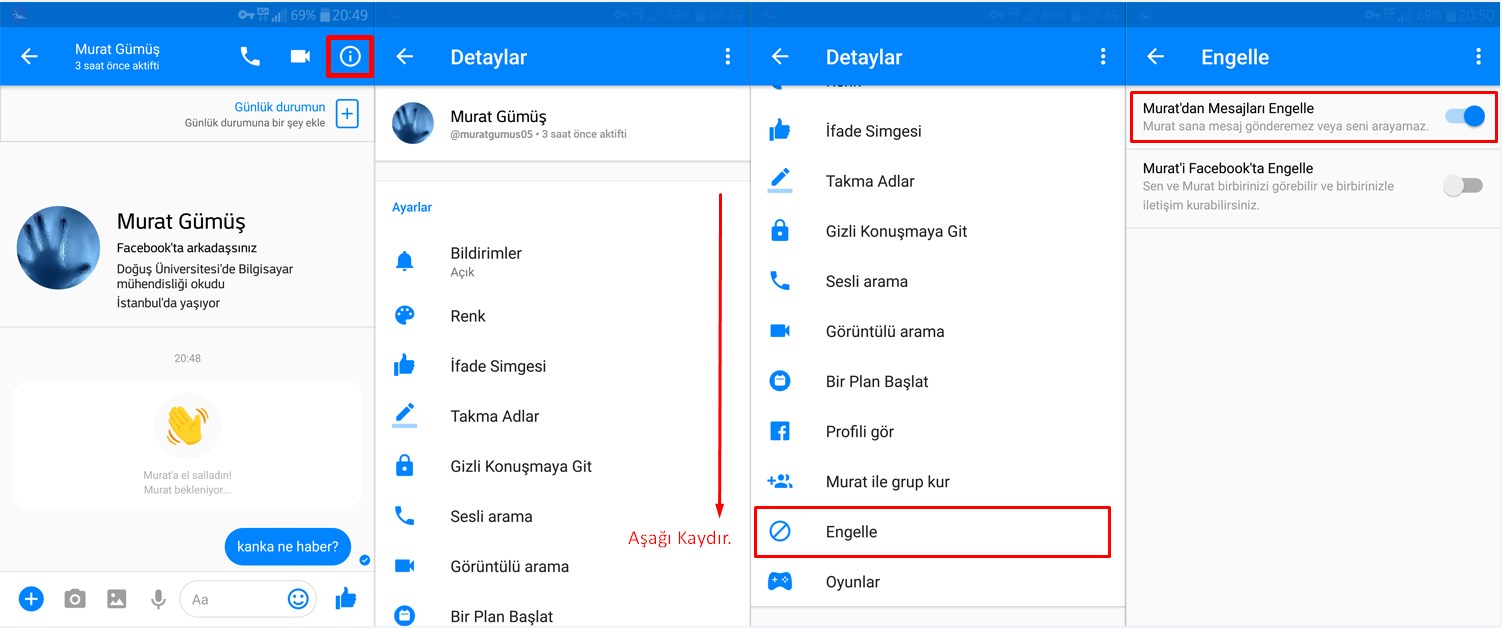The height and width of the screenshot is (628, 1502).
Task: Start a video call from the chat header
Action: click(300, 57)
